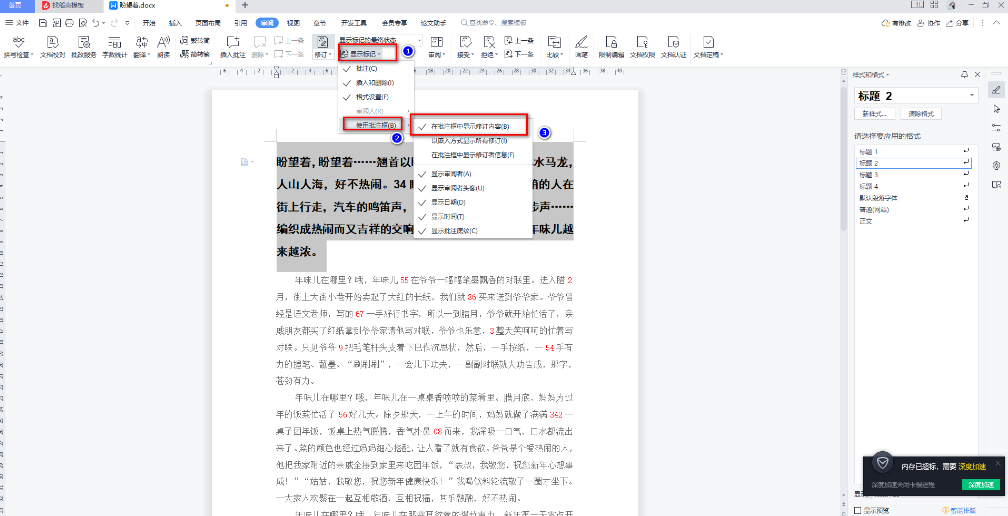This screenshot has height=516, width=1008.
Task: Toggle 显示日期(D) option
Action: 472,202
